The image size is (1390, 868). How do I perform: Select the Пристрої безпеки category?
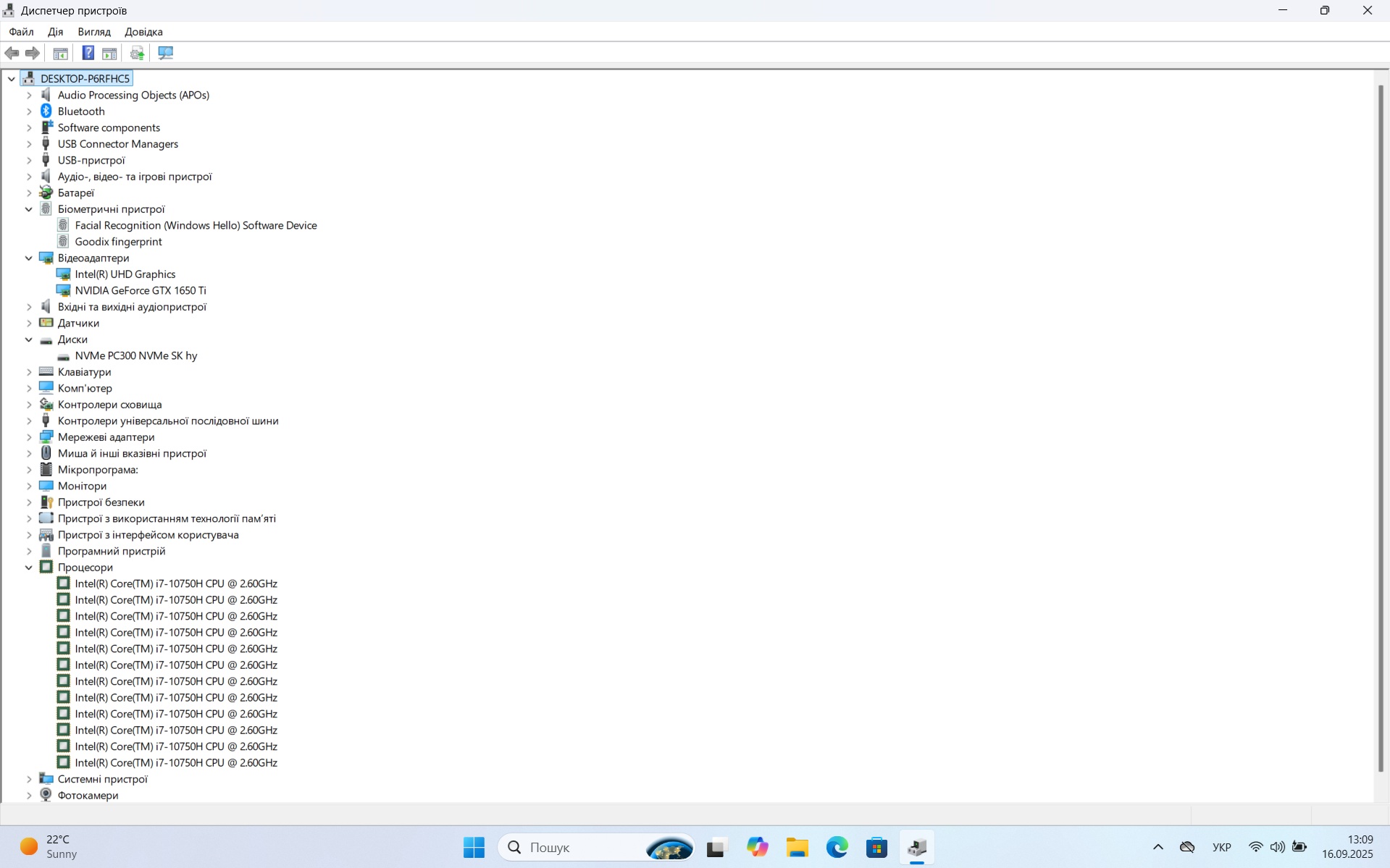[x=101, y=502]
